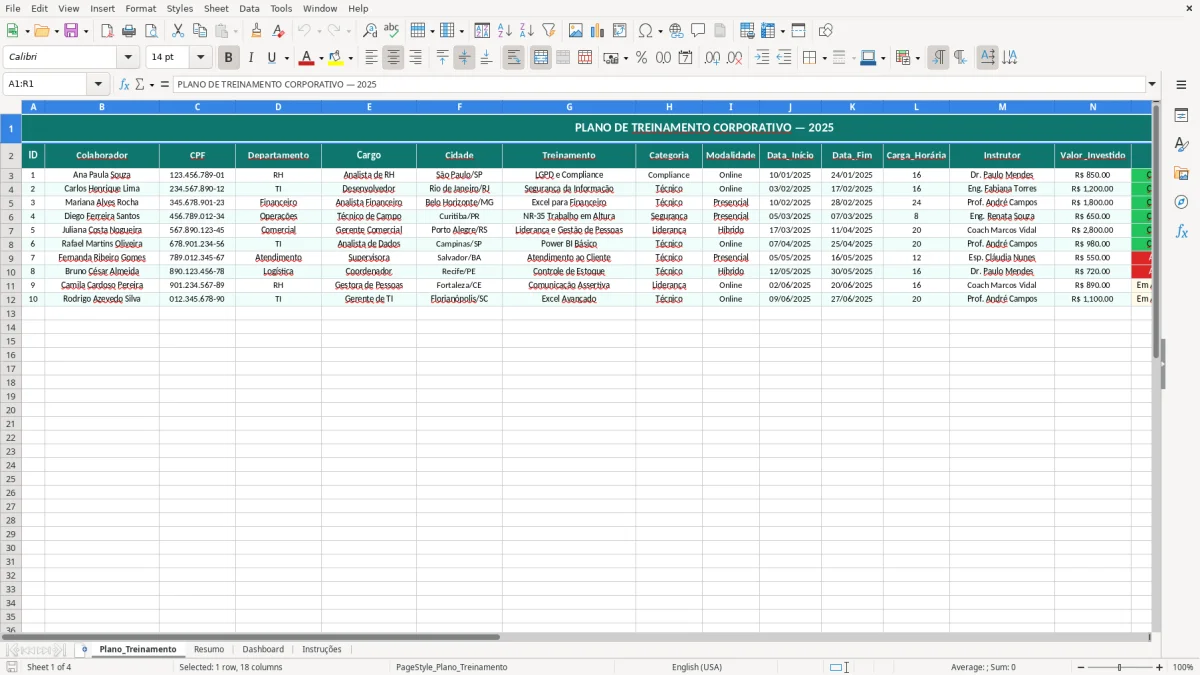Open the Styles menu

point(180,8)
